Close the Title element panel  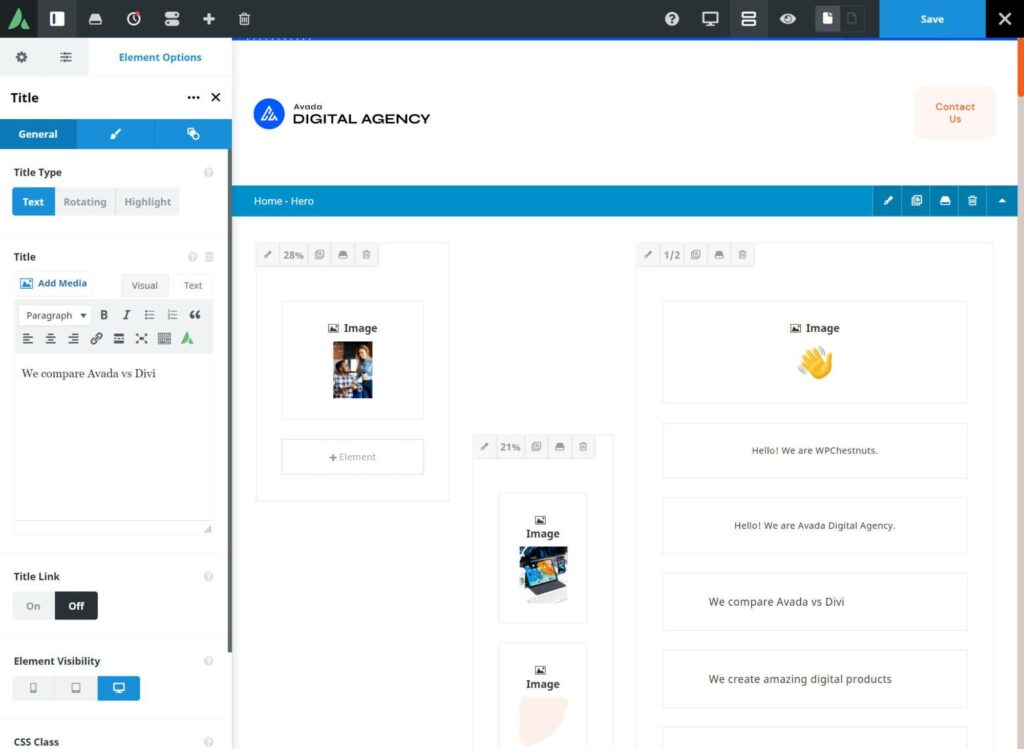coord(216,97)
